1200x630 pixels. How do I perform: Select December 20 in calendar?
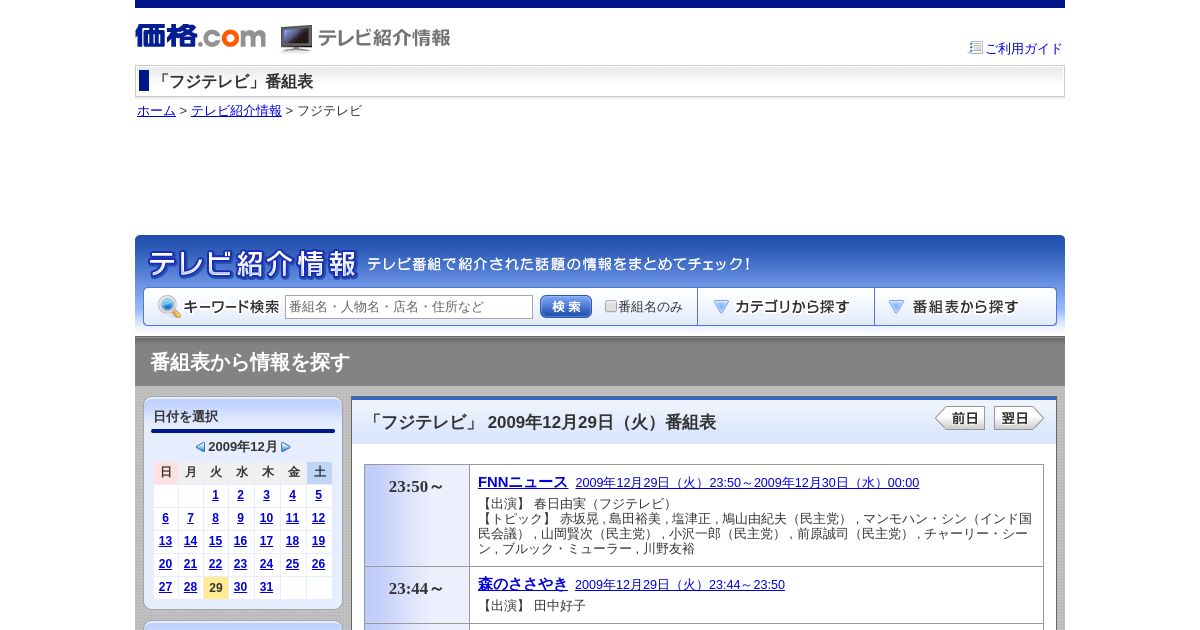[165, 564]
